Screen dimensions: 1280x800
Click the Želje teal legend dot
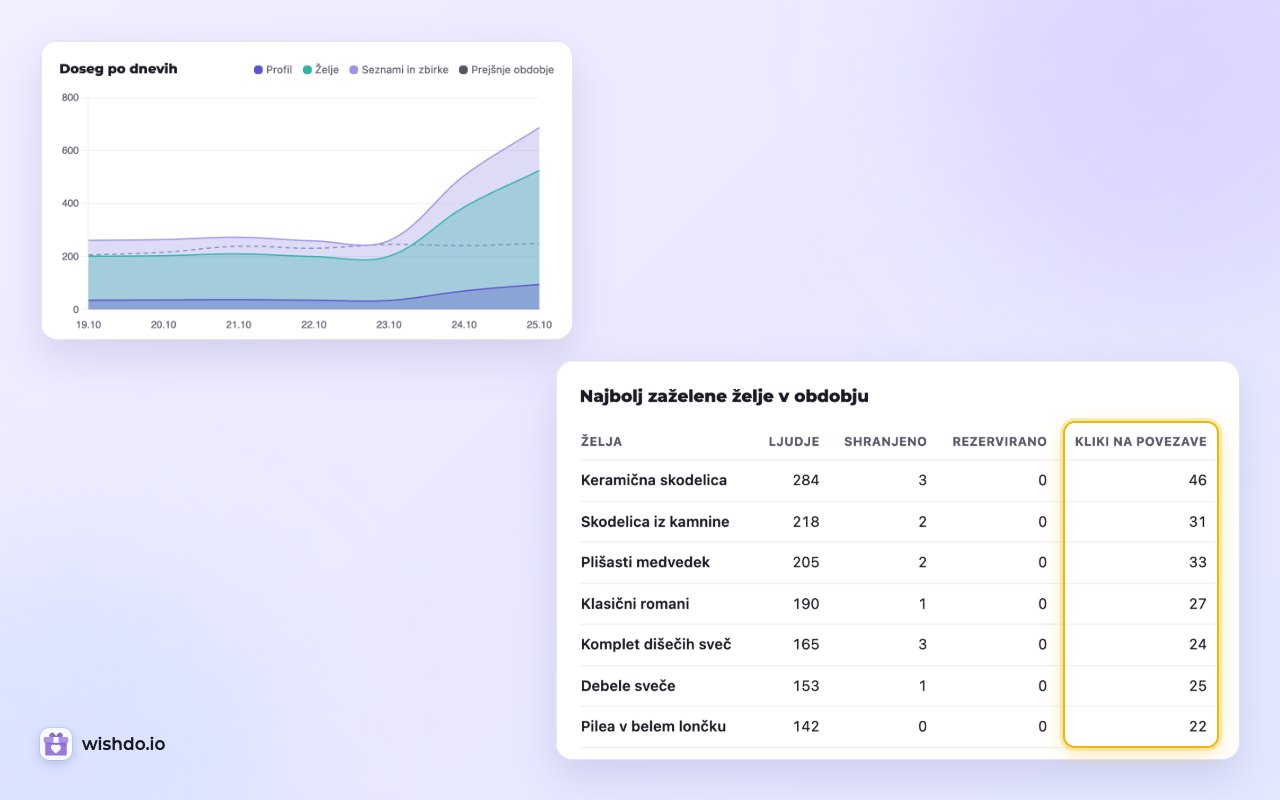click(x=307, y=70)
